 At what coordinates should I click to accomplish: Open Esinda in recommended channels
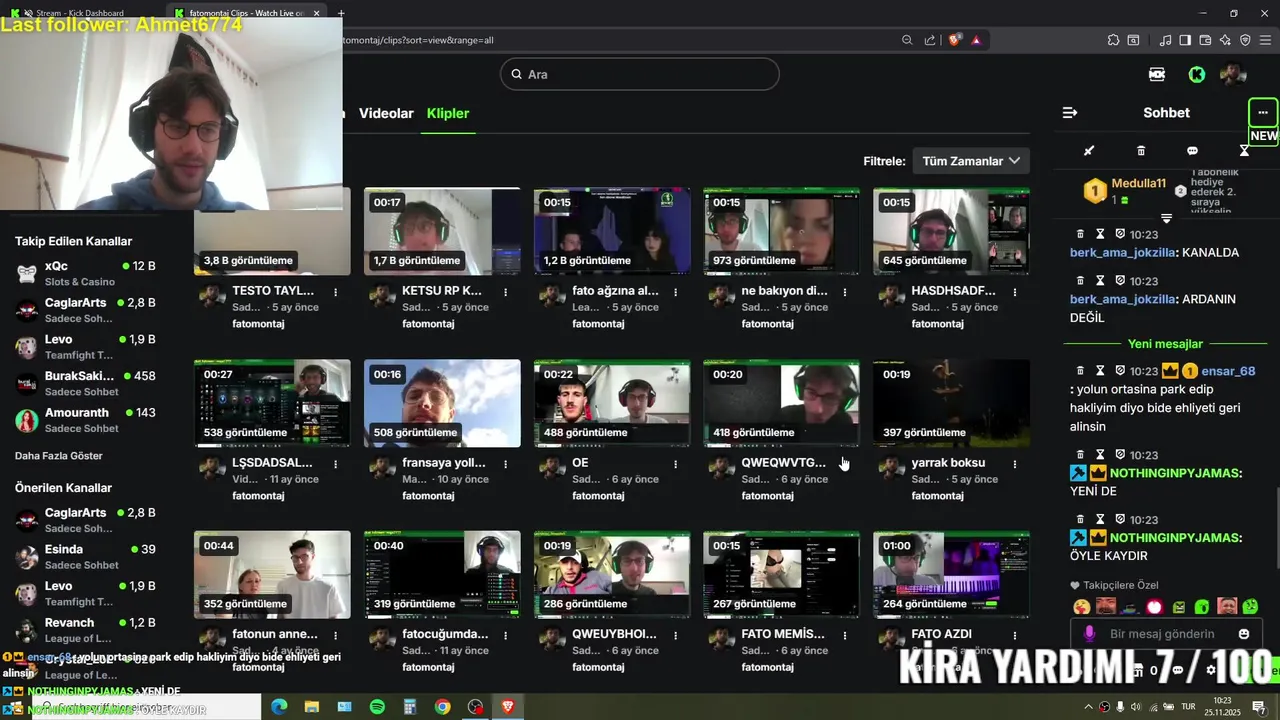(86, 556)
